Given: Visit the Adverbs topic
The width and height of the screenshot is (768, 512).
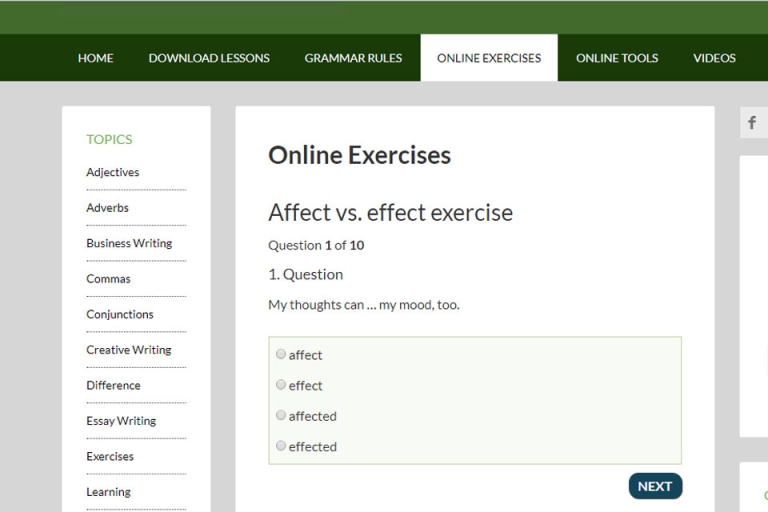Looking at the screenshot, I should 108,208.
